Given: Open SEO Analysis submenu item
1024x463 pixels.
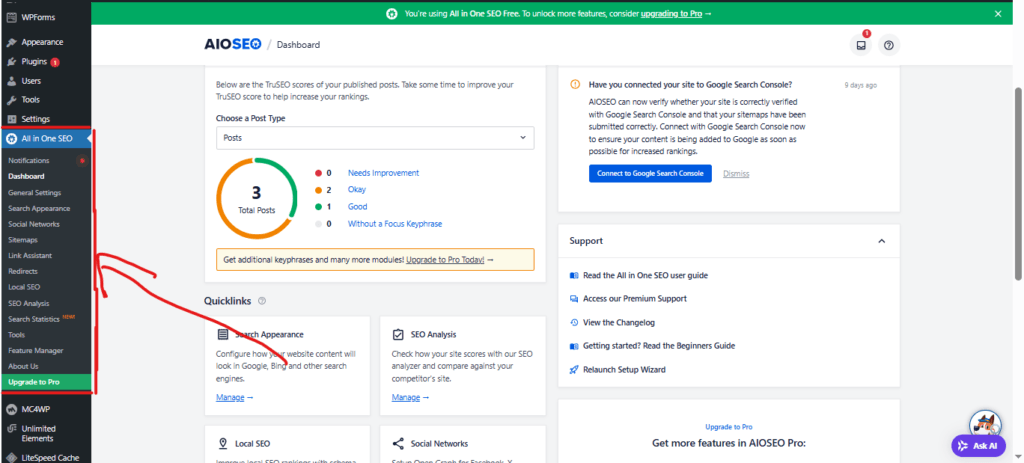Looking at the screenshot, I should (29, 304).
